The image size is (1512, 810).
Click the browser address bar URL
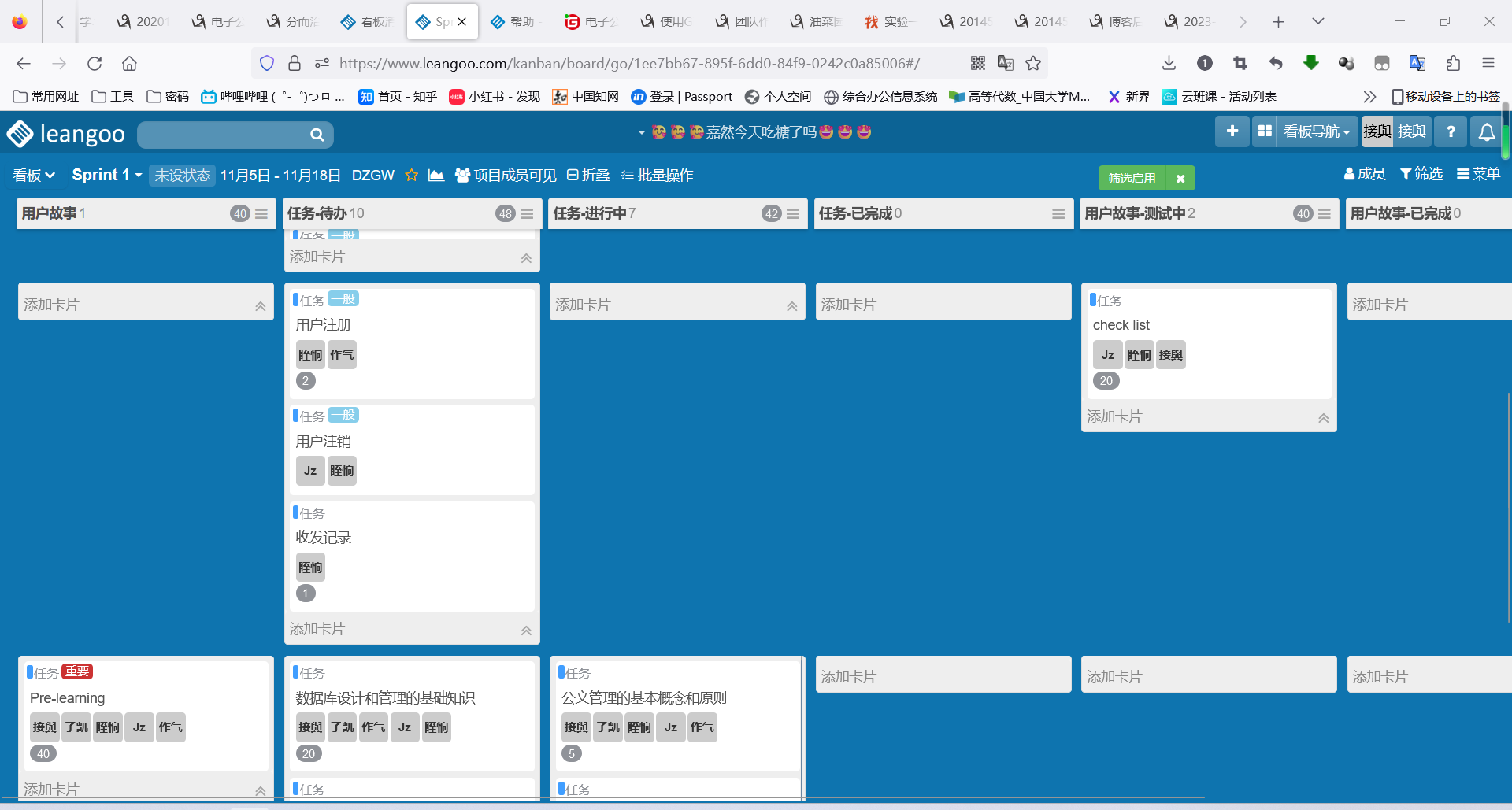pos(629,63)
